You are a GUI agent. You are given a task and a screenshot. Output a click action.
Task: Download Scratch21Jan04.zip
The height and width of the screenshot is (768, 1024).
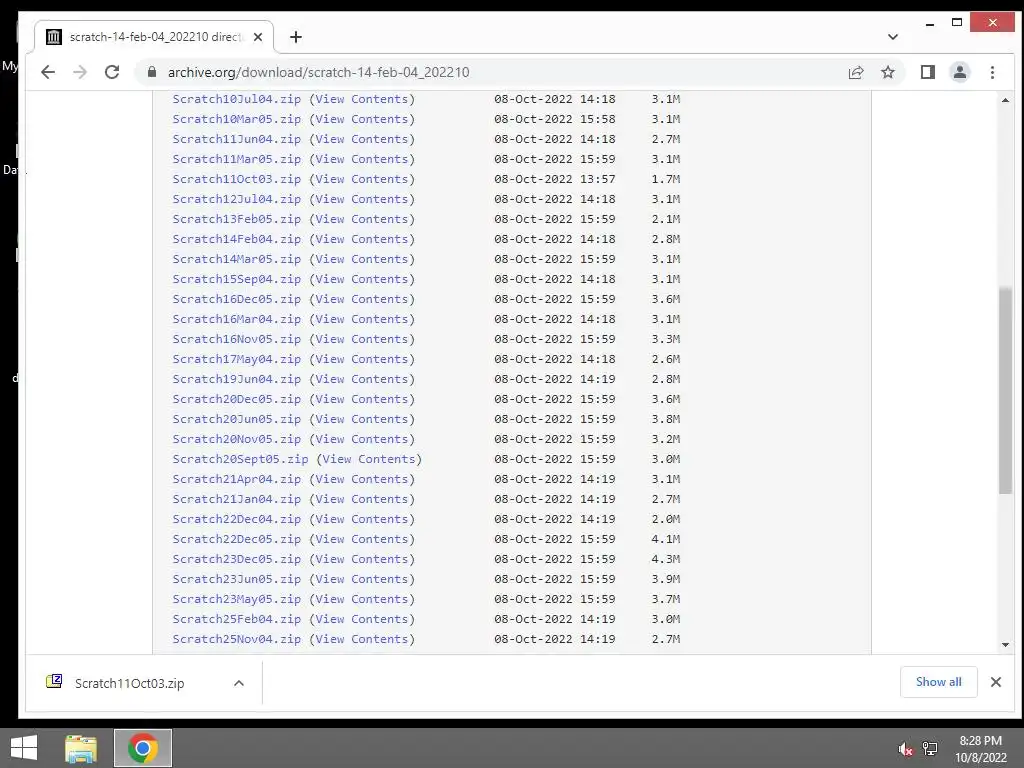point(236,499)
